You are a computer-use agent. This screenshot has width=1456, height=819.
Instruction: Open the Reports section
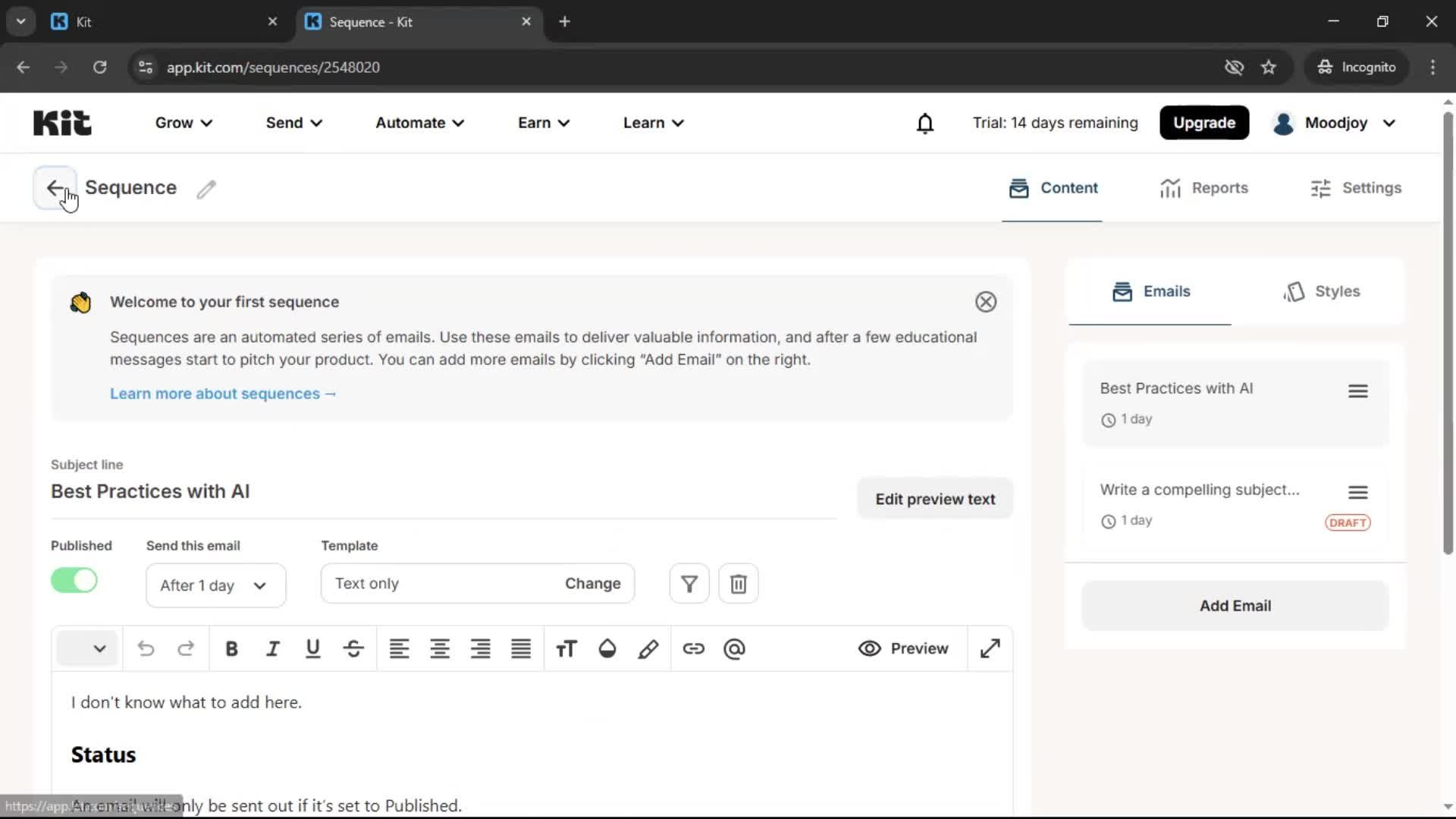click(1204, 187)
